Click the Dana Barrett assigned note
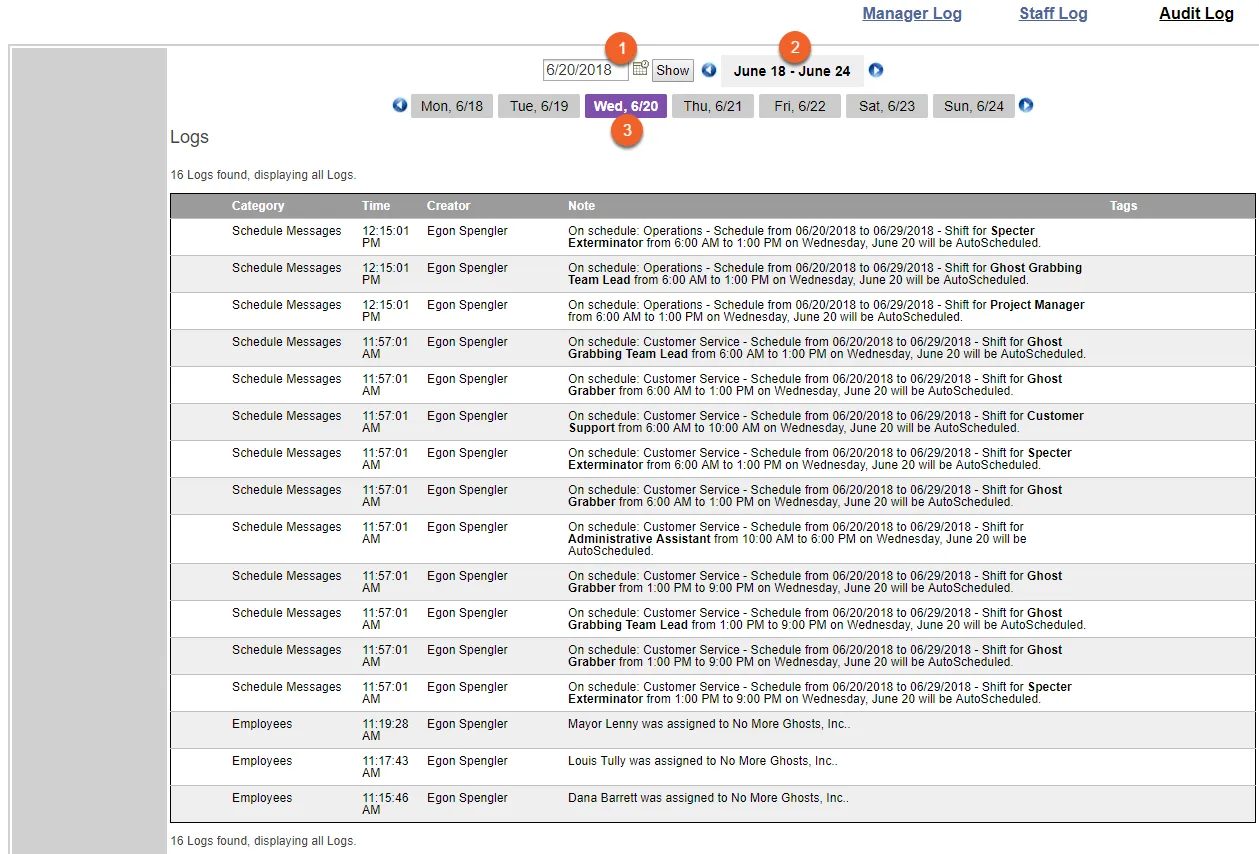 pyautogui.click(x=708, y=798)
